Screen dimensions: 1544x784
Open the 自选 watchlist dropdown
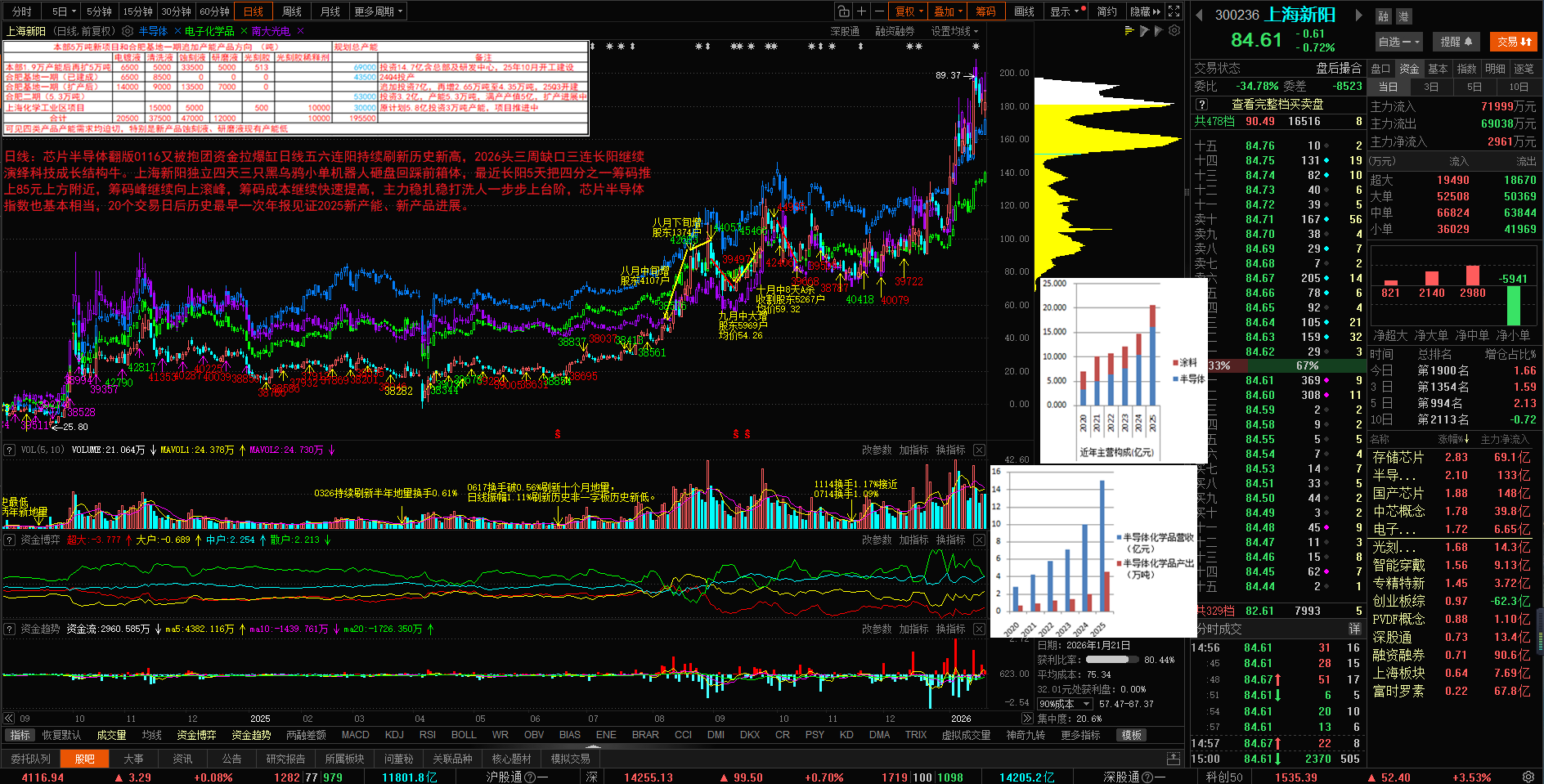click(x=1399, y=42)
